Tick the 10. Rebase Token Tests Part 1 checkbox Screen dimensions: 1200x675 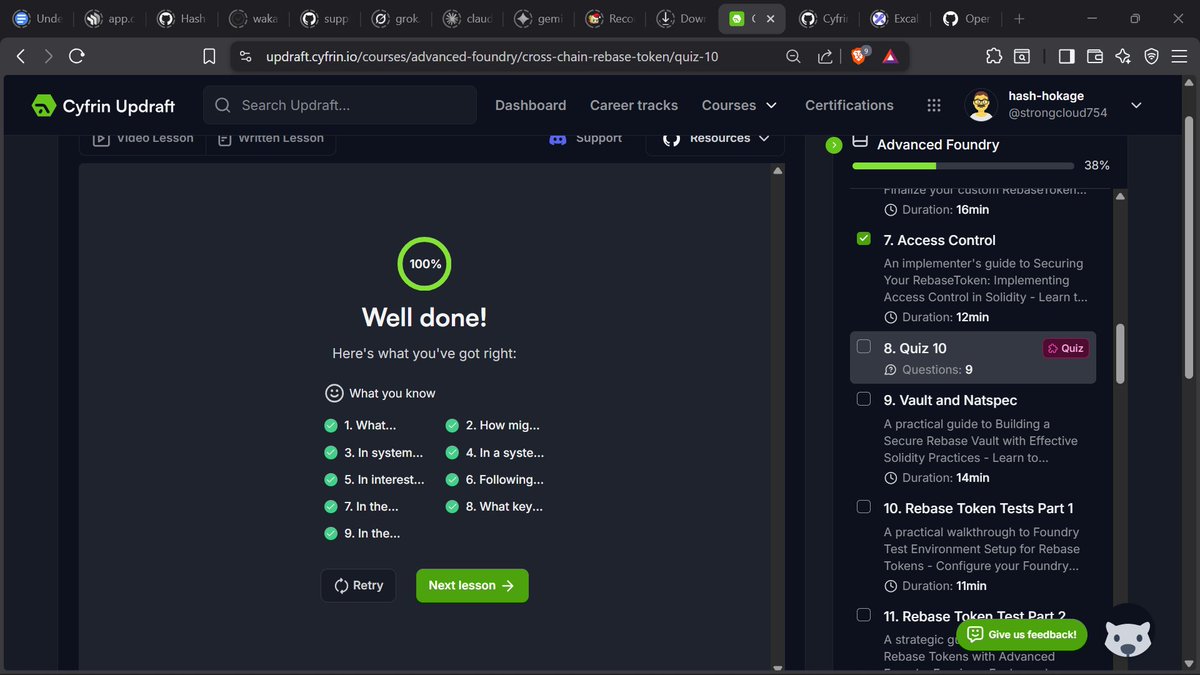[864, 507]
